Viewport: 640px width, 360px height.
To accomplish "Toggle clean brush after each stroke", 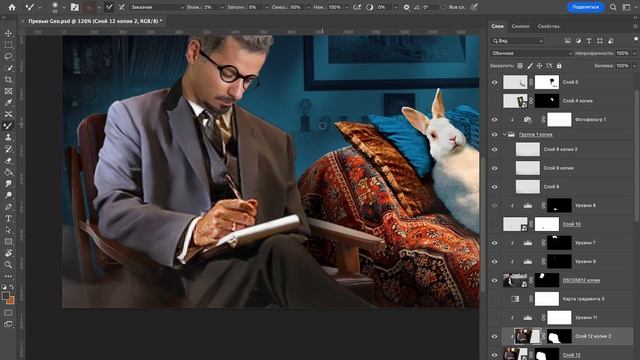I will [x=121, y=7].
